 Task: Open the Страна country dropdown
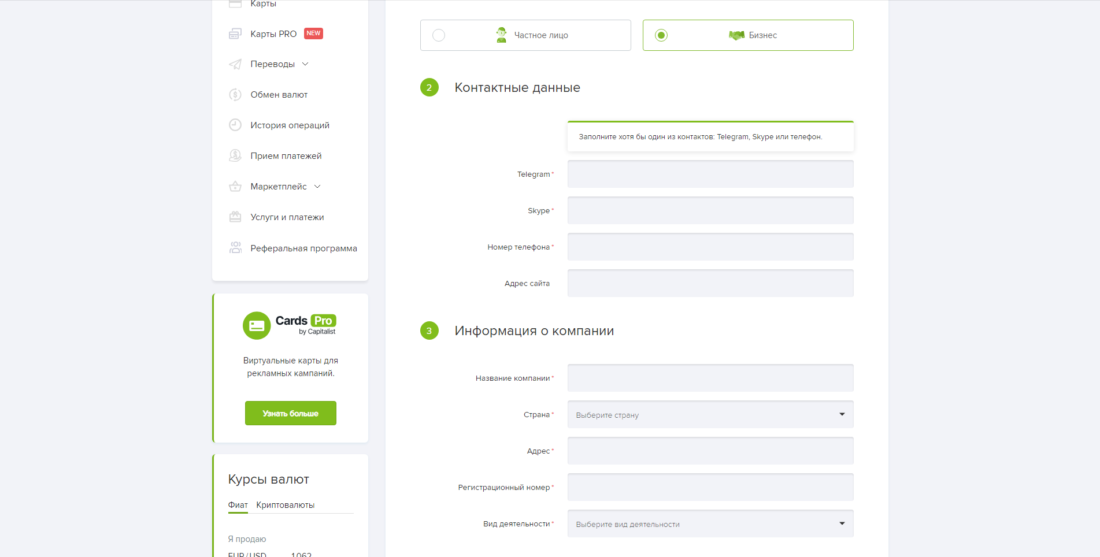point(710,414)
